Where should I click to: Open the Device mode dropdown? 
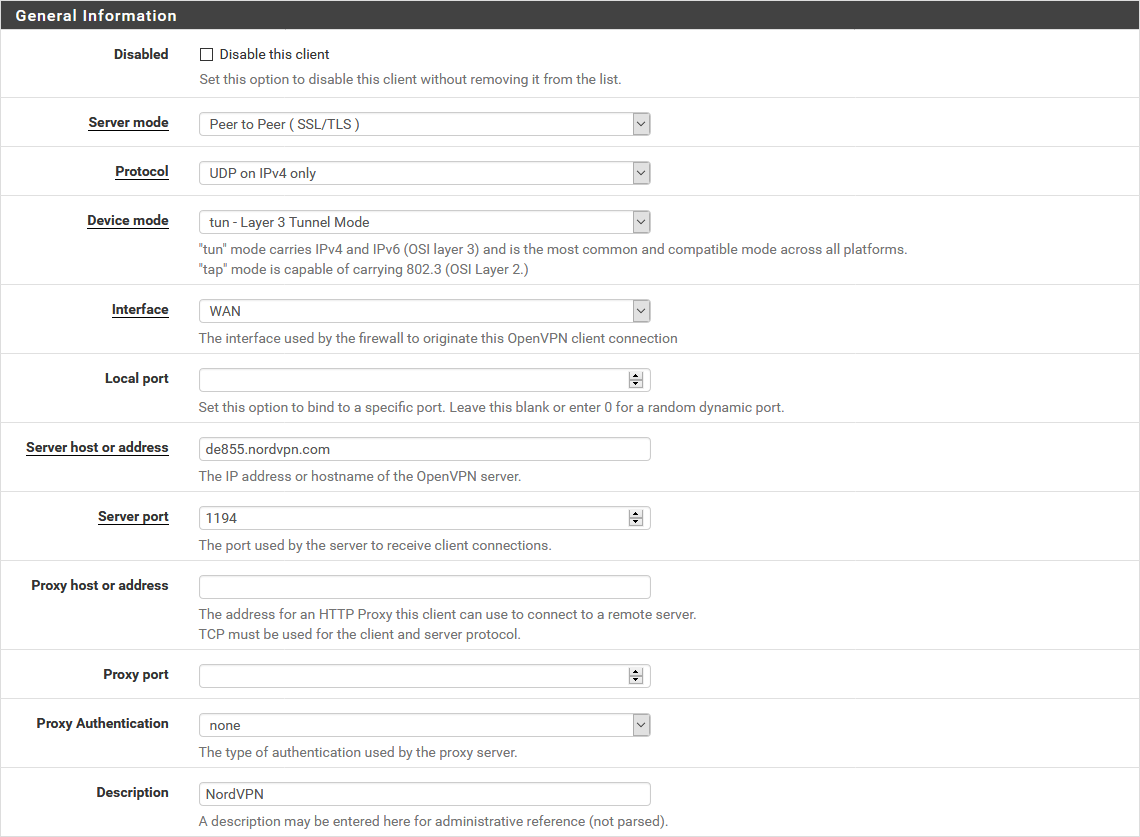tap(424, 222)
